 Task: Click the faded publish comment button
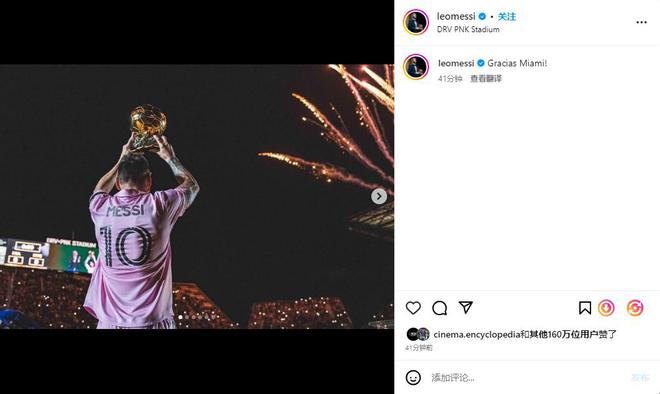pos(640,378)
